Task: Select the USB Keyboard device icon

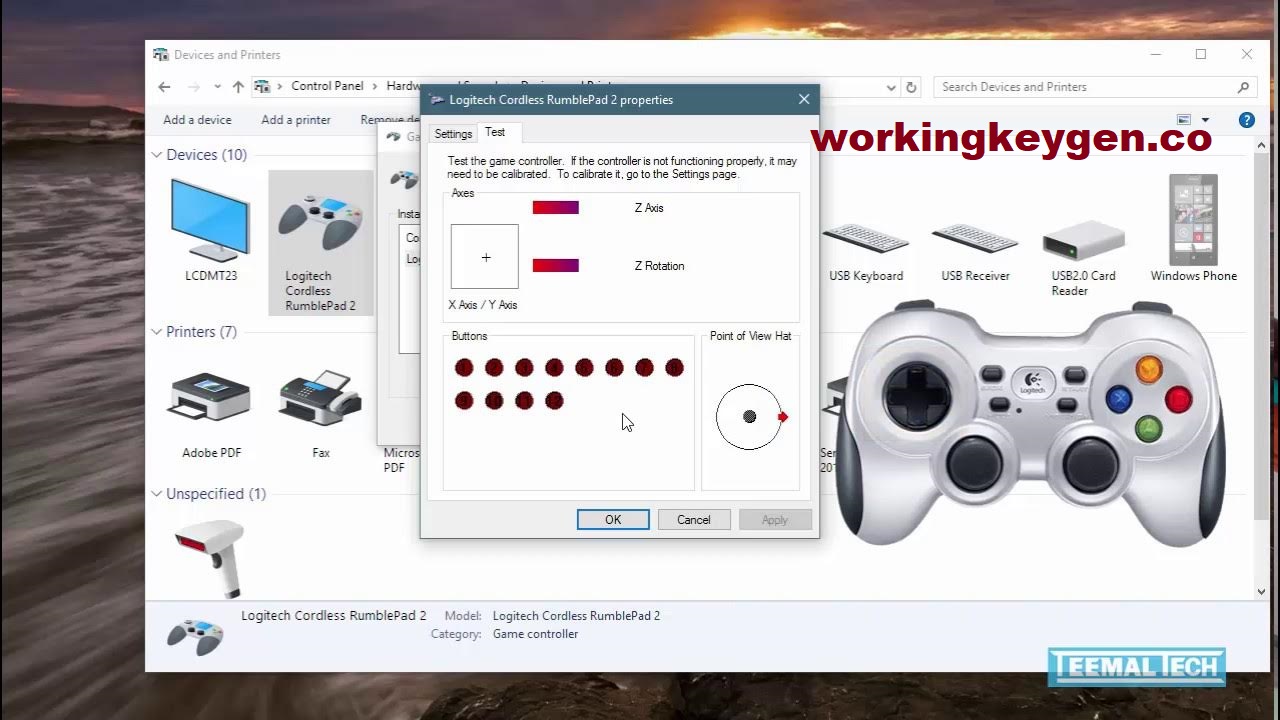Action: pyautogui.click(x=865, y=240)
